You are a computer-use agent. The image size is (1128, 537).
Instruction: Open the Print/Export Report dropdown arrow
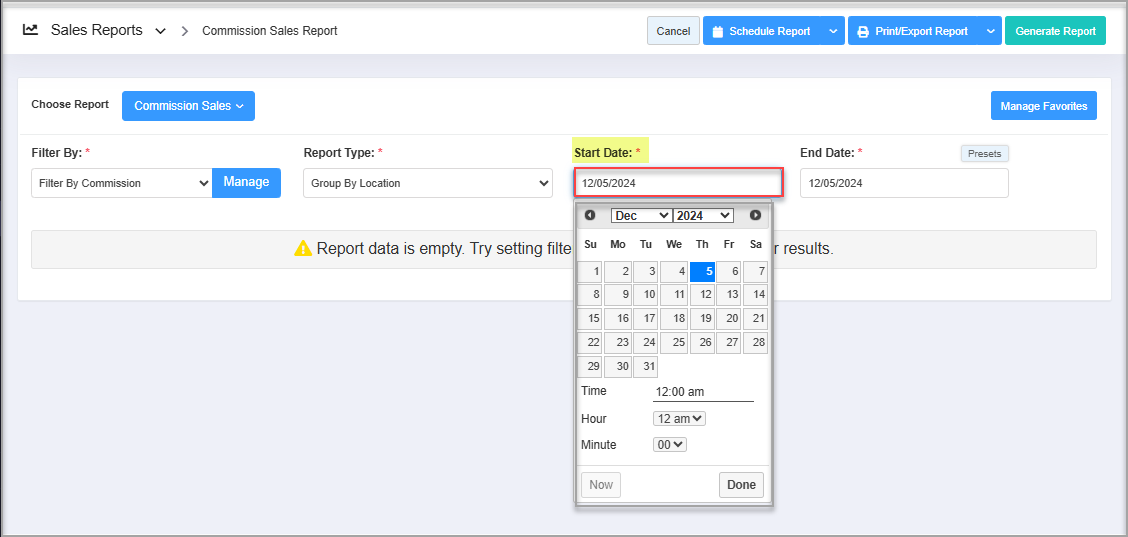[990, 31]
